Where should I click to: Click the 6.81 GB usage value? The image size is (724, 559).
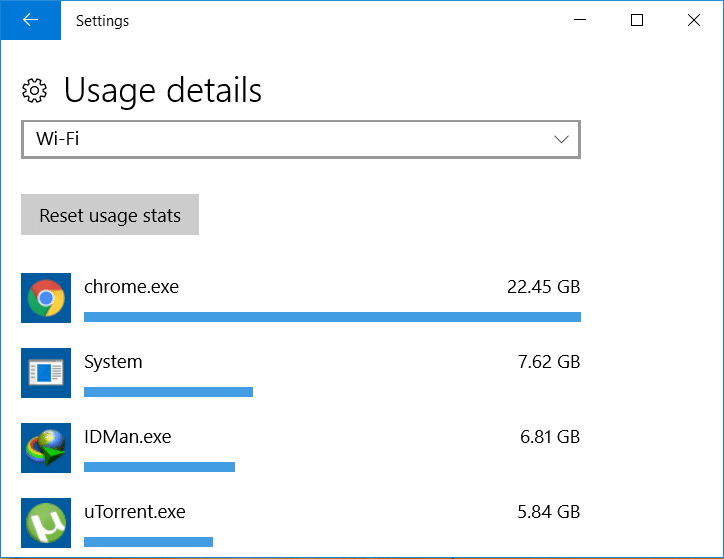point(549,437)
